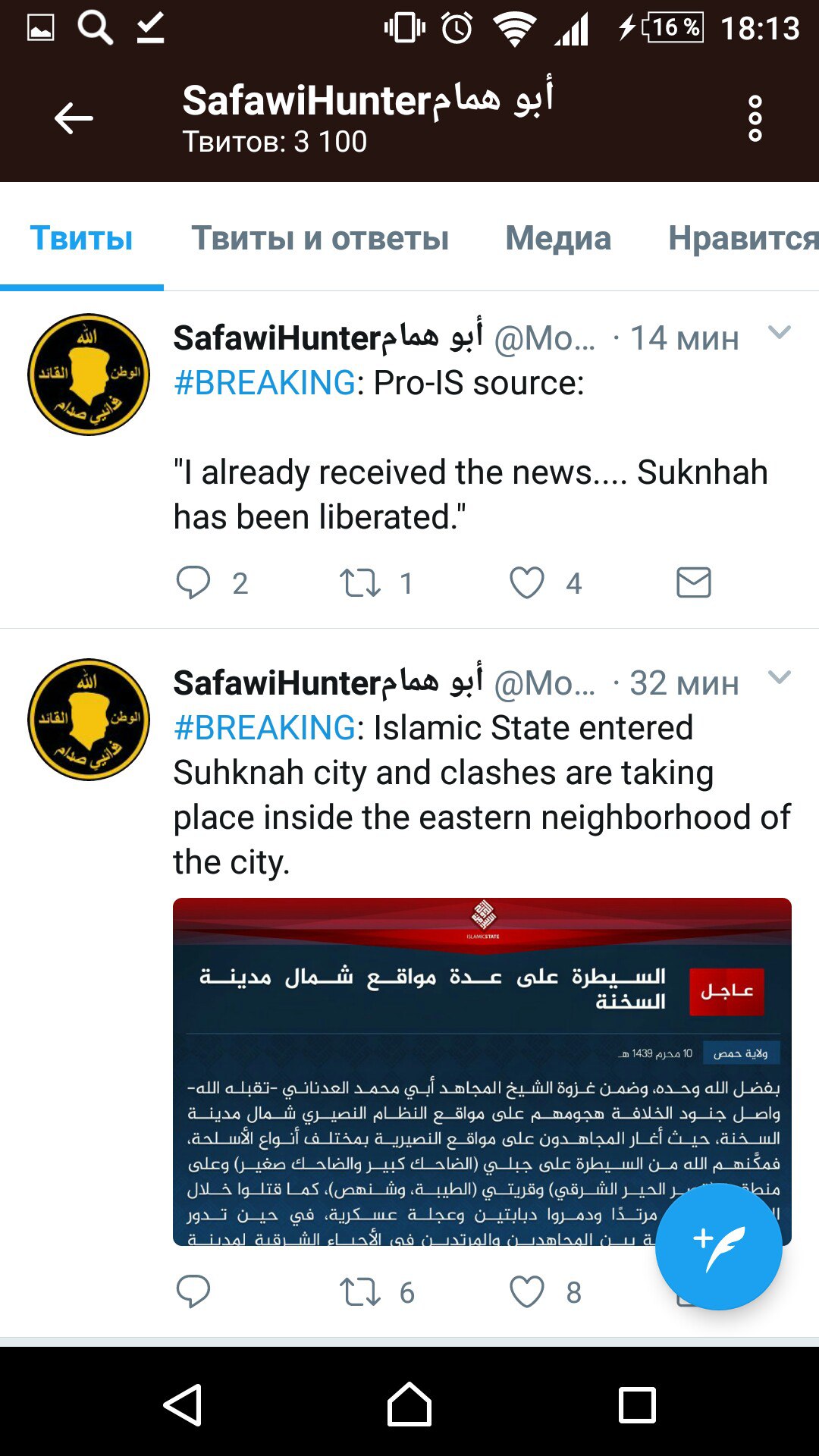Open the Нравится tab
819x1456 pixels.
point(743,238)
